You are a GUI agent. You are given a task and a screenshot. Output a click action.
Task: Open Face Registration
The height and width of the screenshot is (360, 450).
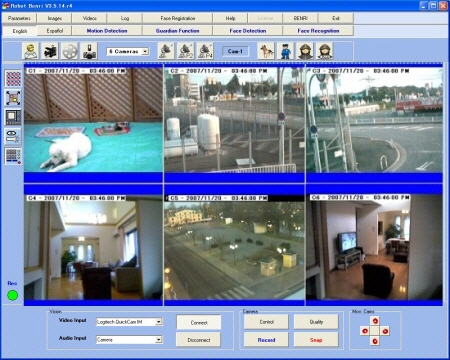point(178,18)
